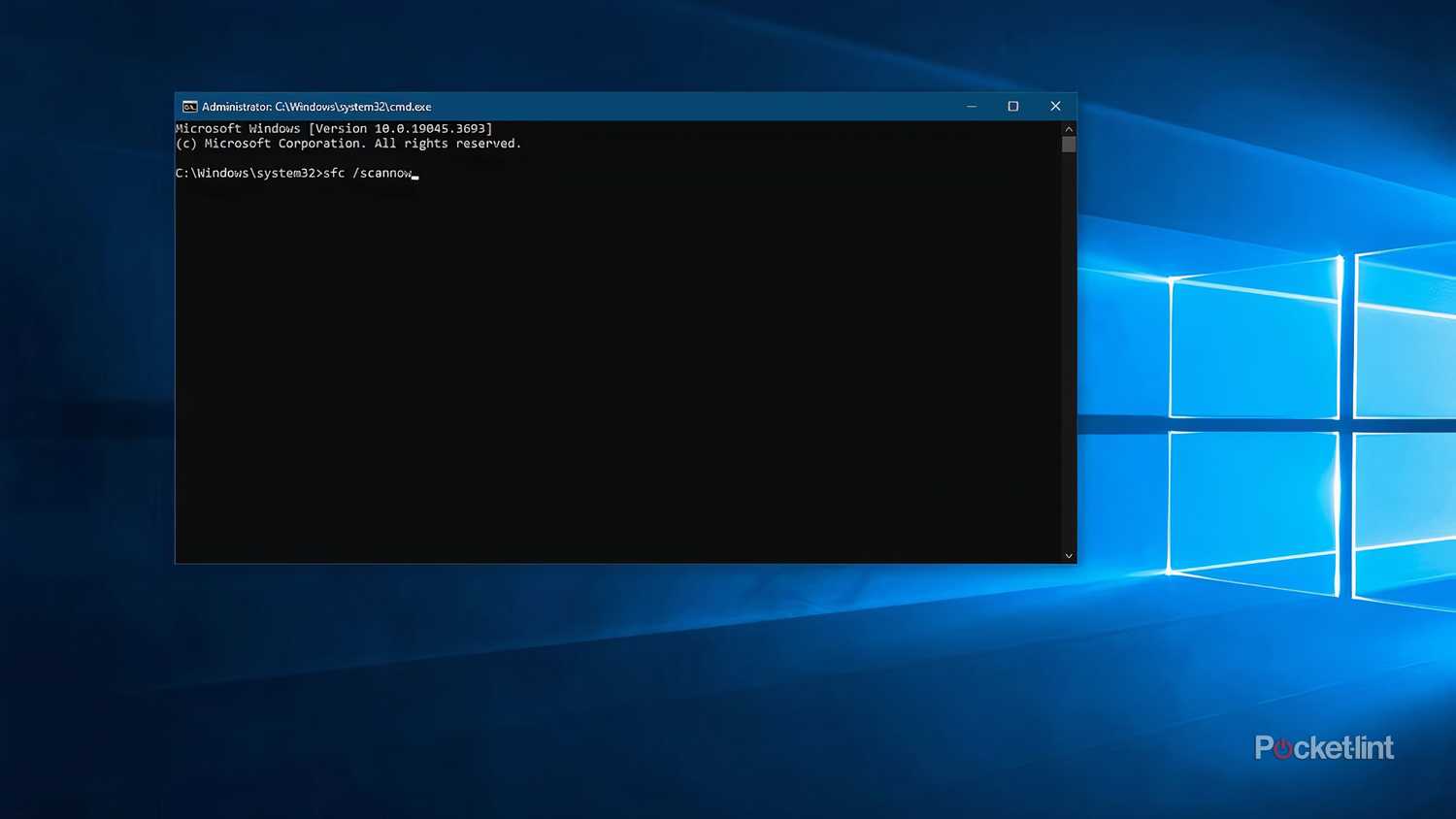The width and height of the screenshot is (1456, 819).
Task: Click the scrollbar down arrow
Action: [1068, 555]
